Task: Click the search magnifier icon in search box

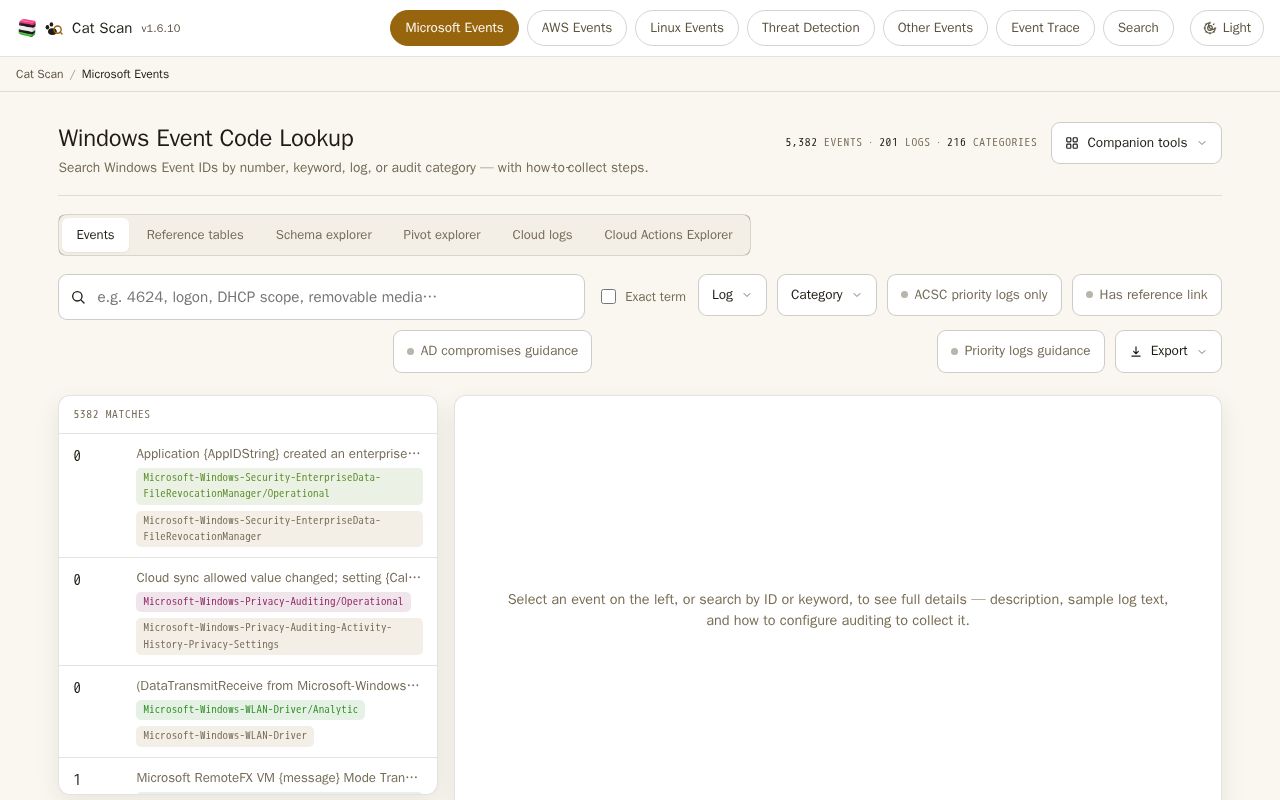Action: tap(79, 297)
